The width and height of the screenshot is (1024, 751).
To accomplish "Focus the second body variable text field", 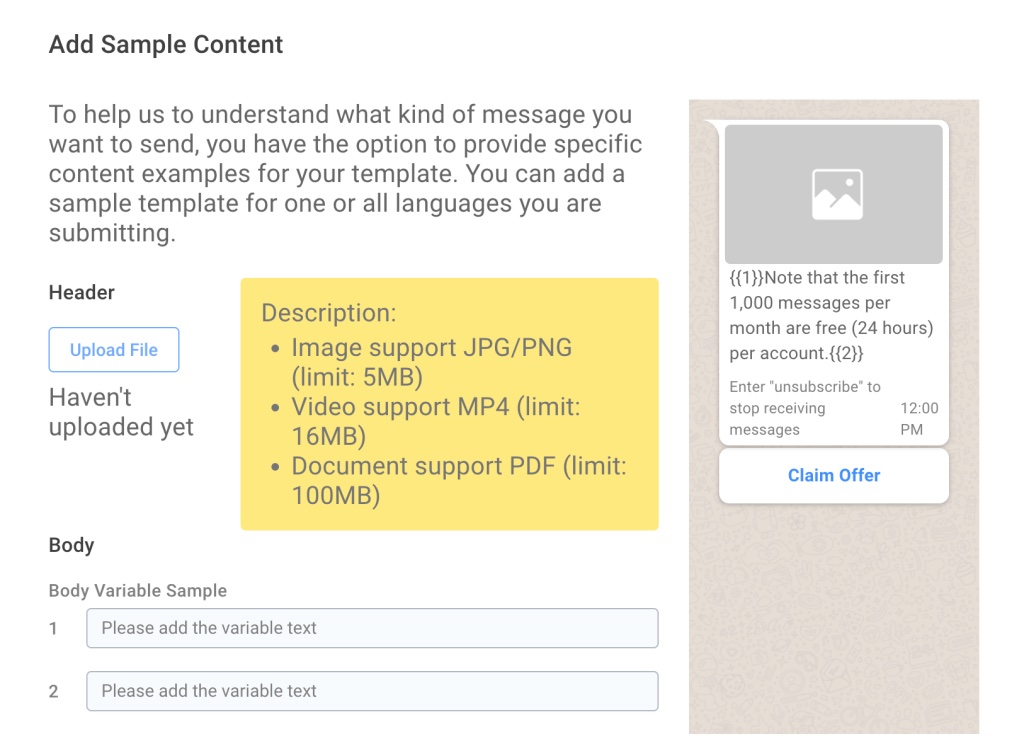I will (372, 691).
